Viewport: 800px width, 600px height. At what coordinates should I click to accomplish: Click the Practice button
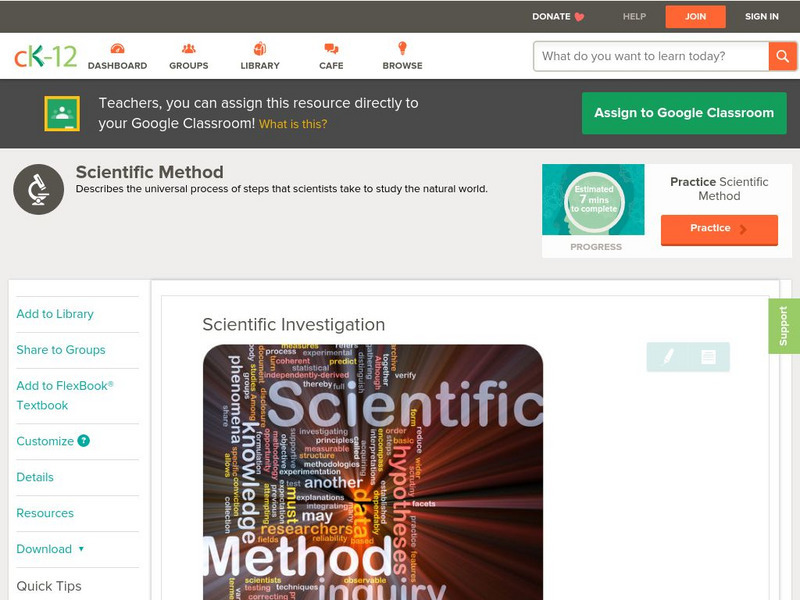point(719,229)
